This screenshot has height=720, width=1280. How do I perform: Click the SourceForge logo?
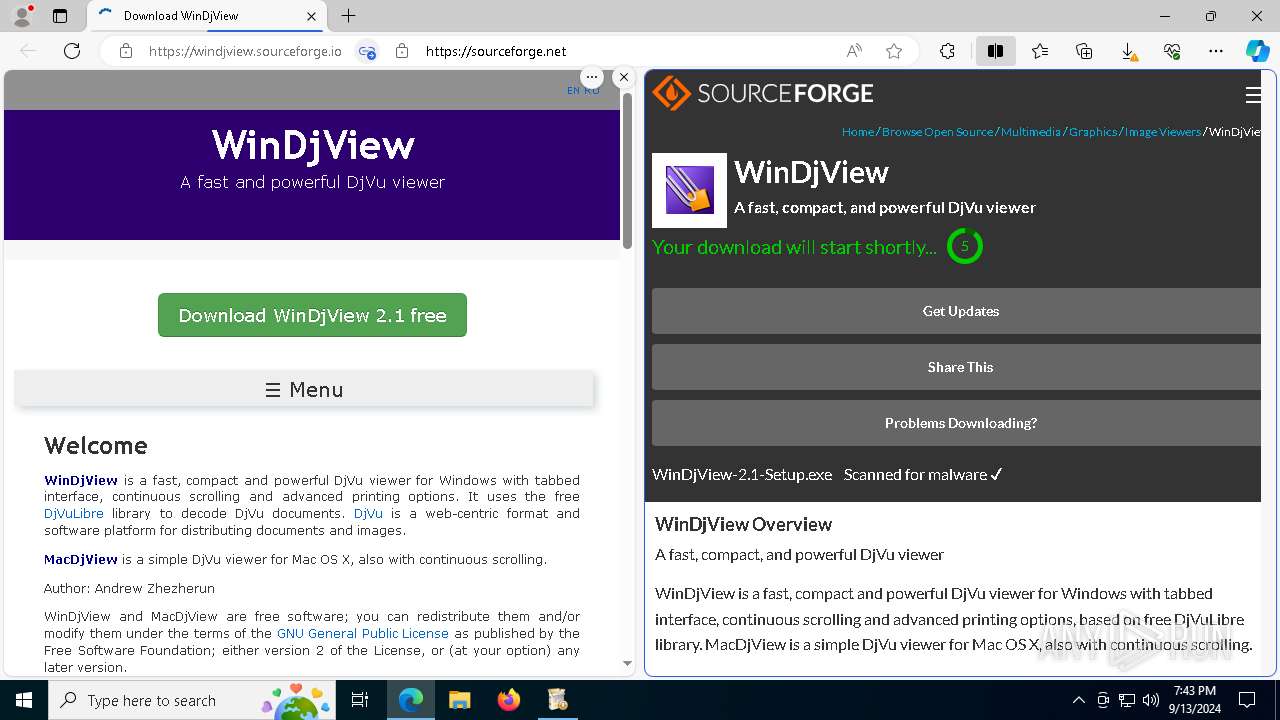763,93
